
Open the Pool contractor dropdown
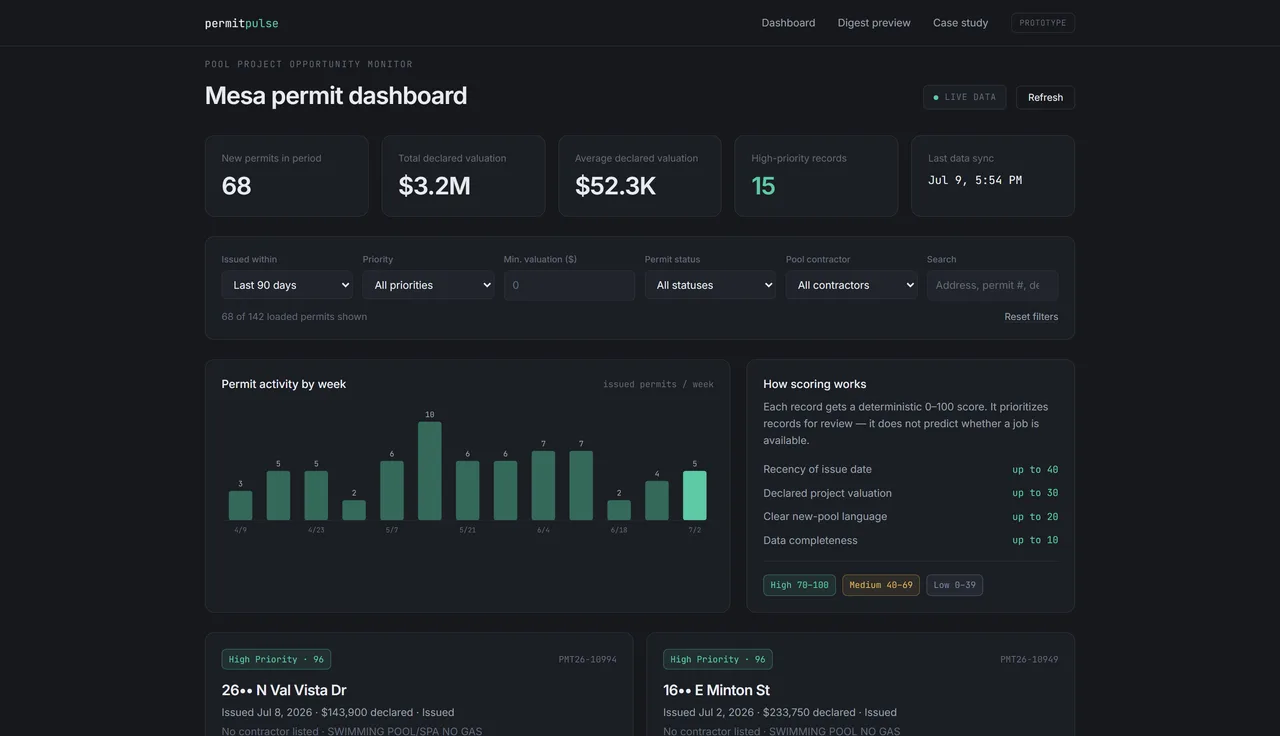[851, 285]
